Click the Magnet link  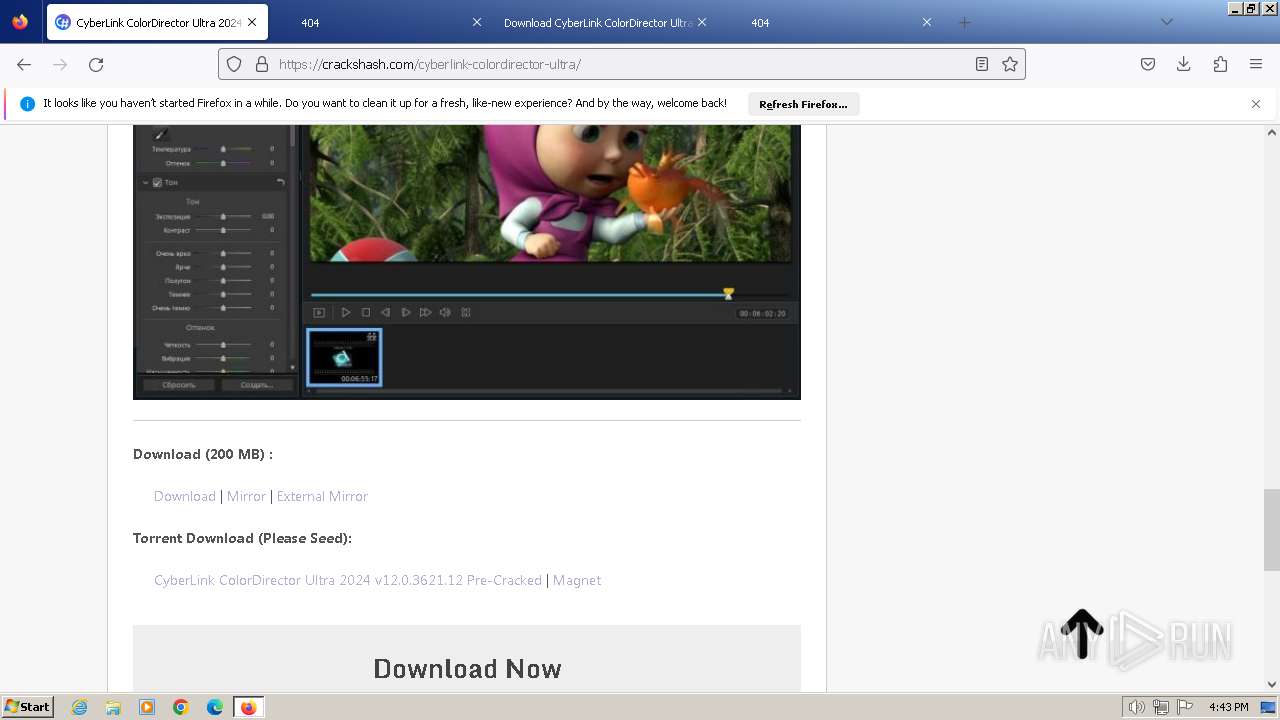point(577,580)
